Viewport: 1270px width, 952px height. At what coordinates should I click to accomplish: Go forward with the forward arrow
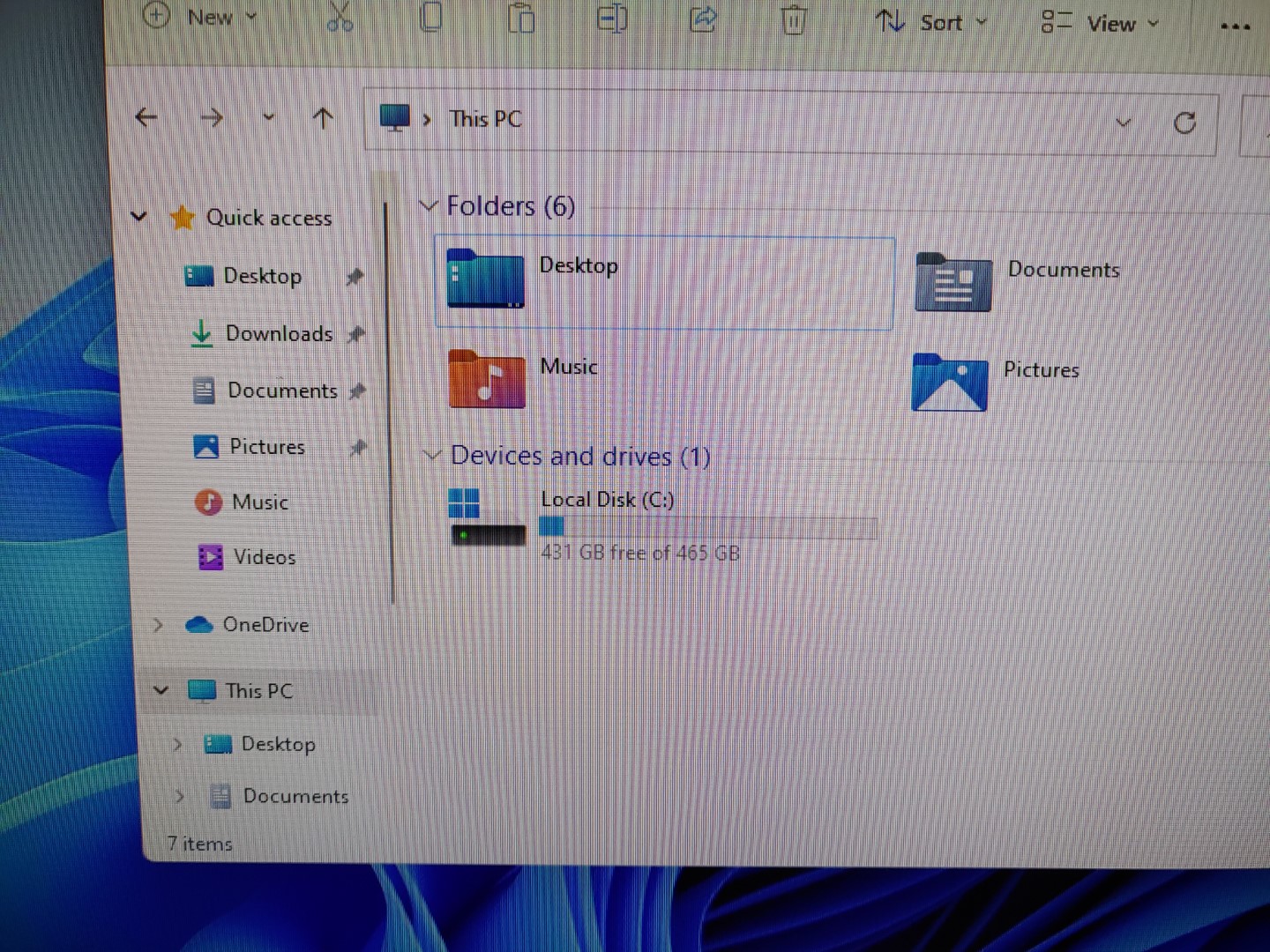[212, 117]
